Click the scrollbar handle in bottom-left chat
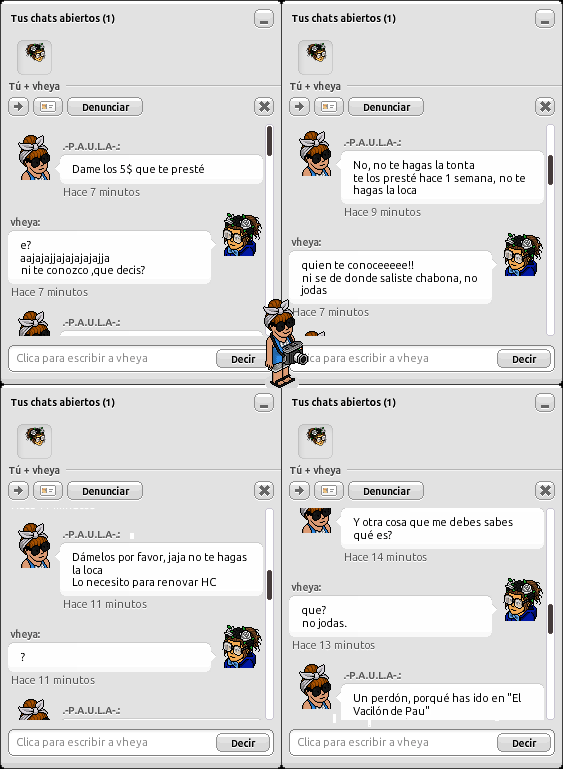The height and width of the screenshot is (770, 563). tap(269, 584)
